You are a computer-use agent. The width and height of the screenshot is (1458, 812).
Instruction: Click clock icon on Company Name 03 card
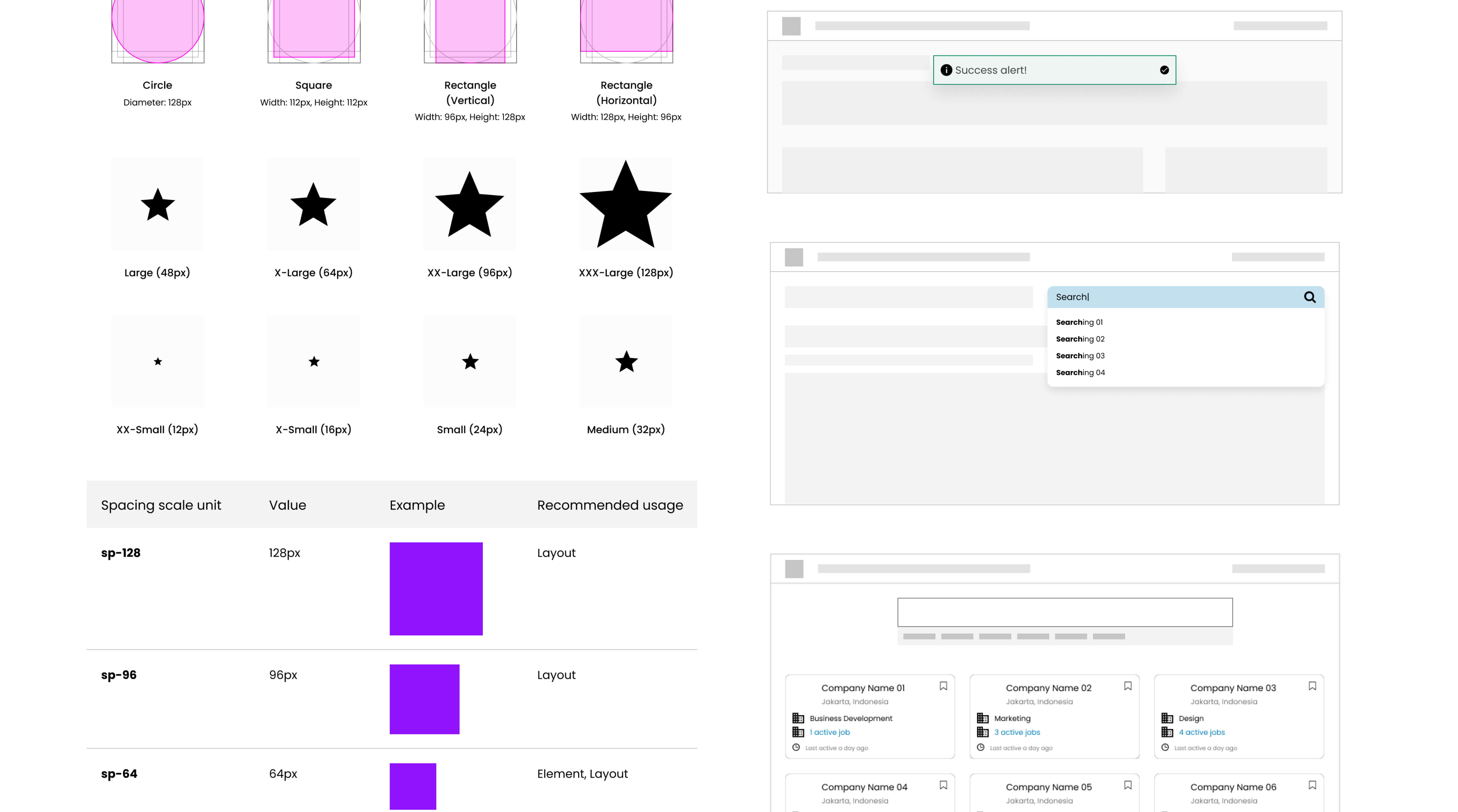click(x=1165, y=748)
